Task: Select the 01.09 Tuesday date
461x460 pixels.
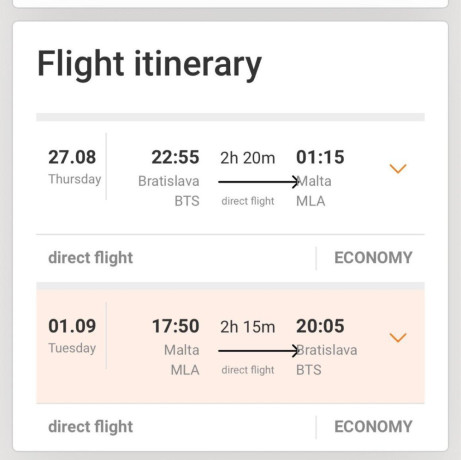Action: (x=72, y=335)
